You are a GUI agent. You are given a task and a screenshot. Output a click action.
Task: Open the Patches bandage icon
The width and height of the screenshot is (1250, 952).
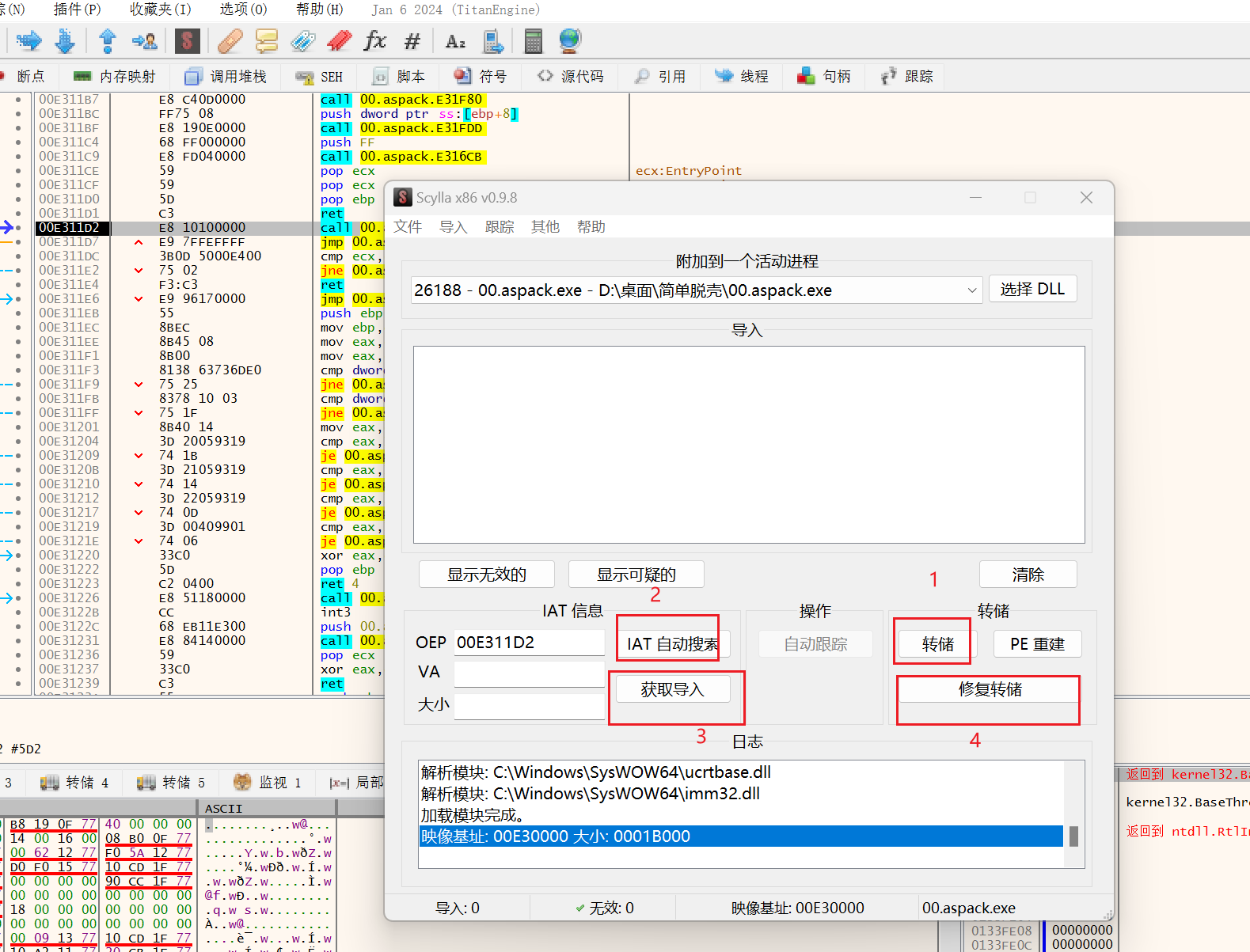coord(230,41)
